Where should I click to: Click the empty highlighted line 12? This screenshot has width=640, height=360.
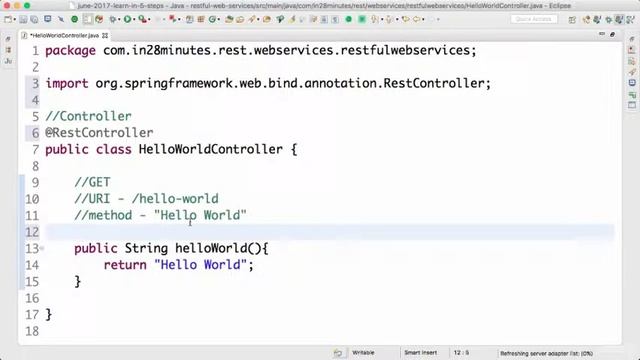pyautogui.click(x=329, y=232)
